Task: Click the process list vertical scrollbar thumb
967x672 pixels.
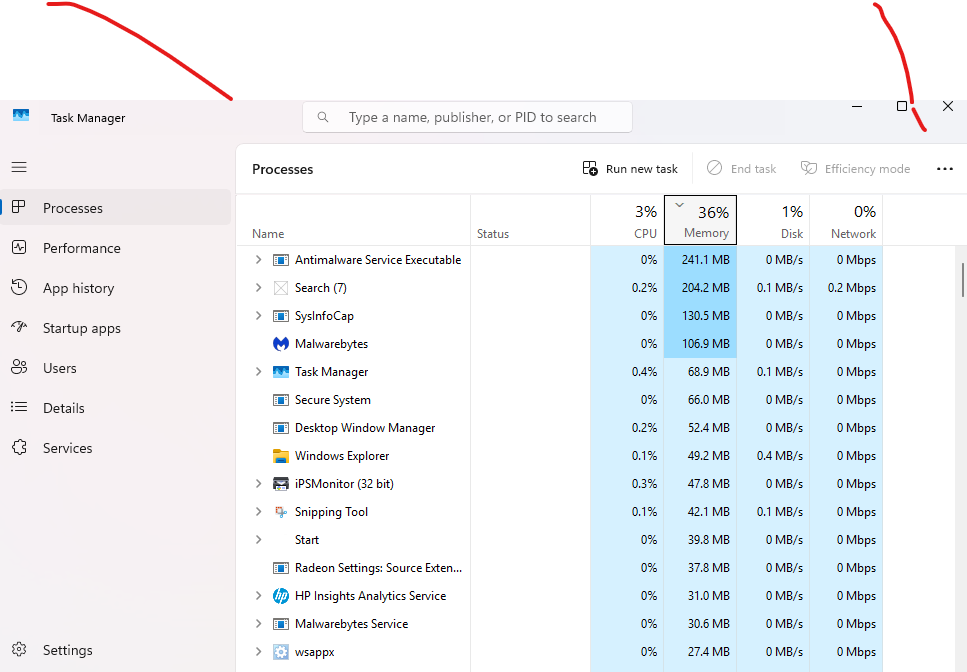Action: 961,279
